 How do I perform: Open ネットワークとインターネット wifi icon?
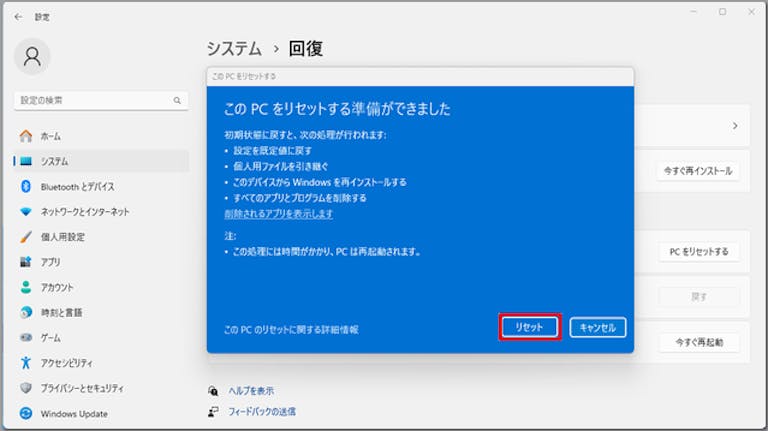coord(26,212)
